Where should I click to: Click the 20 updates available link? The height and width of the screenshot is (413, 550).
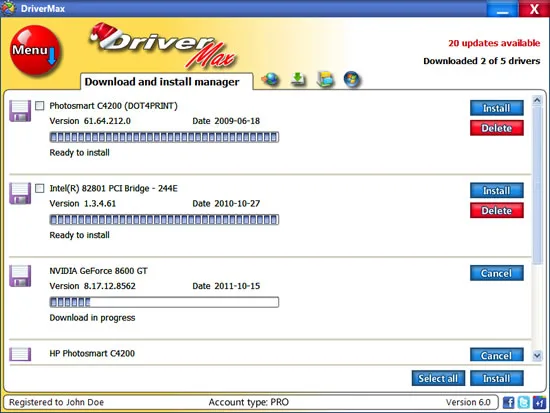point(494,43)
